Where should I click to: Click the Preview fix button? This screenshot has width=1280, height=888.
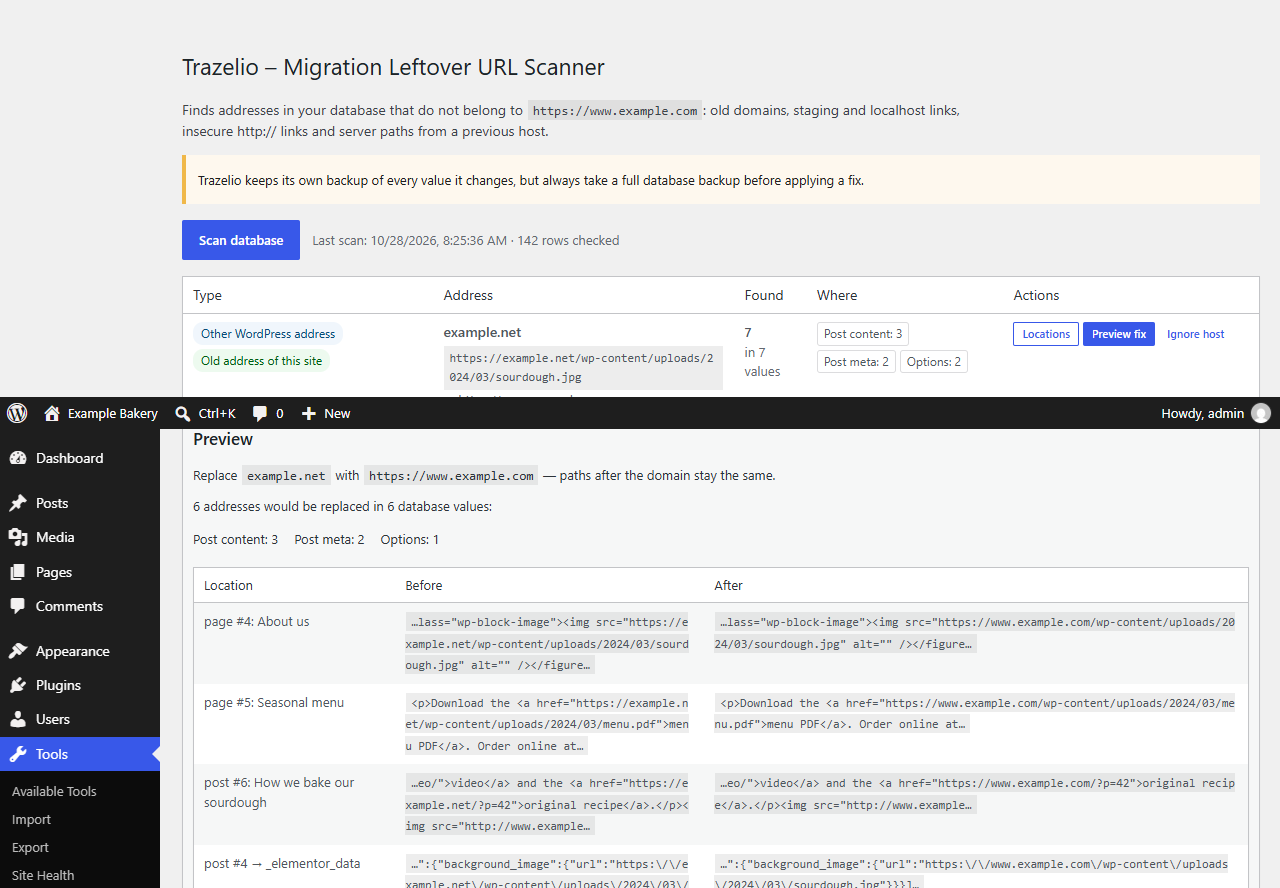(x=1119, y=334)
